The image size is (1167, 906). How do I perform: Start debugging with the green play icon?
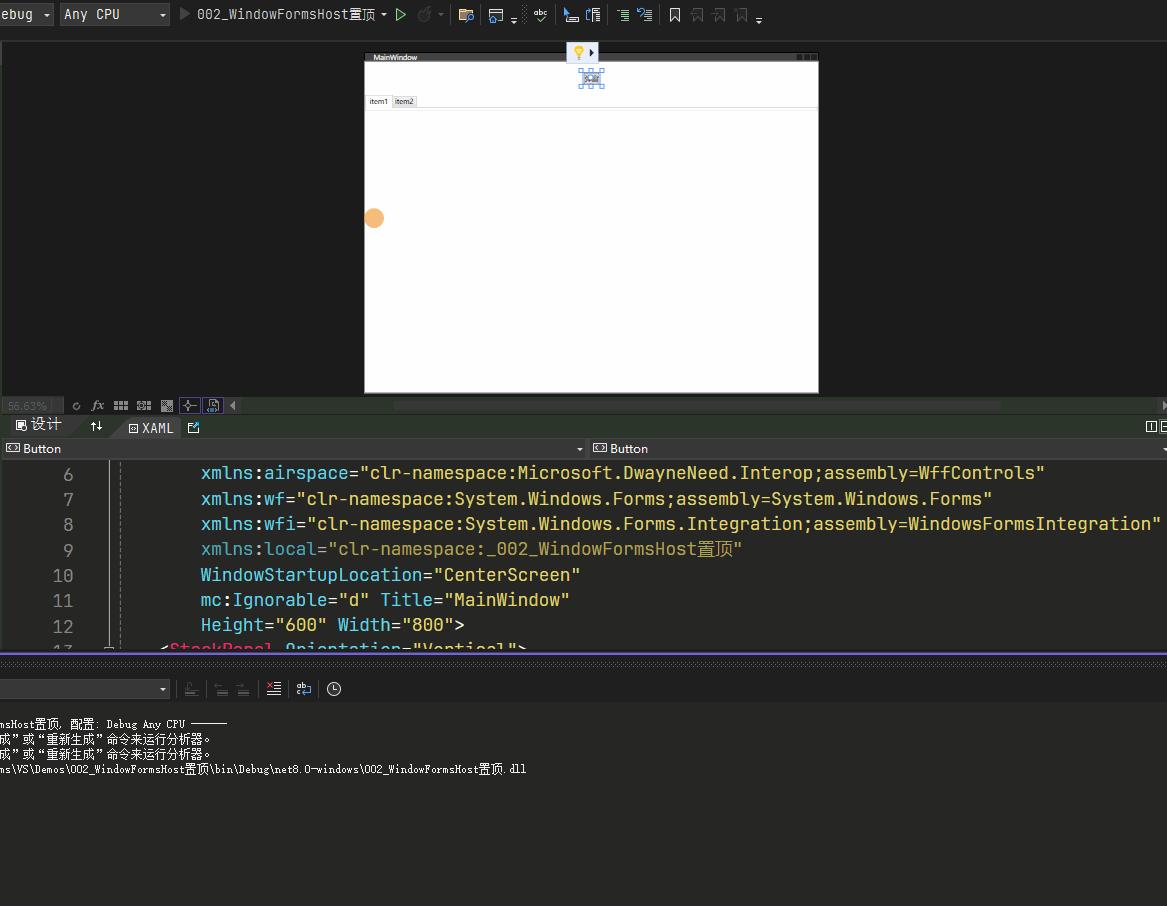(398, 14)
